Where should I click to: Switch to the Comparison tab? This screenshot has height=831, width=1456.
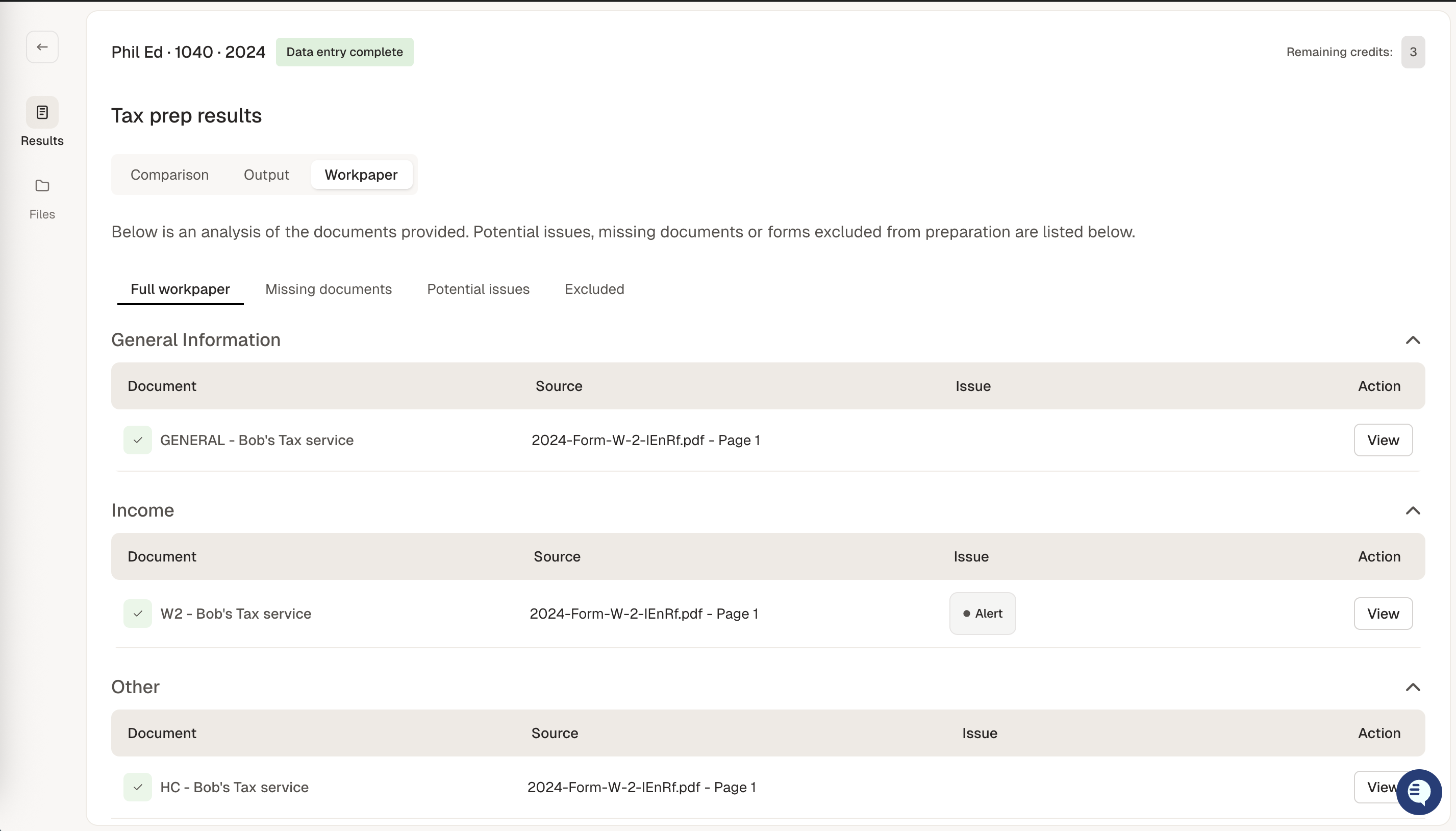click(x=169, y=175)
